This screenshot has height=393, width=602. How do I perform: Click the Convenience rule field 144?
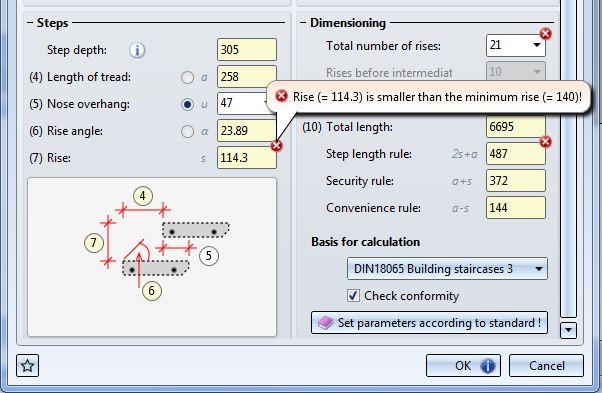click(x=516, y=208)
